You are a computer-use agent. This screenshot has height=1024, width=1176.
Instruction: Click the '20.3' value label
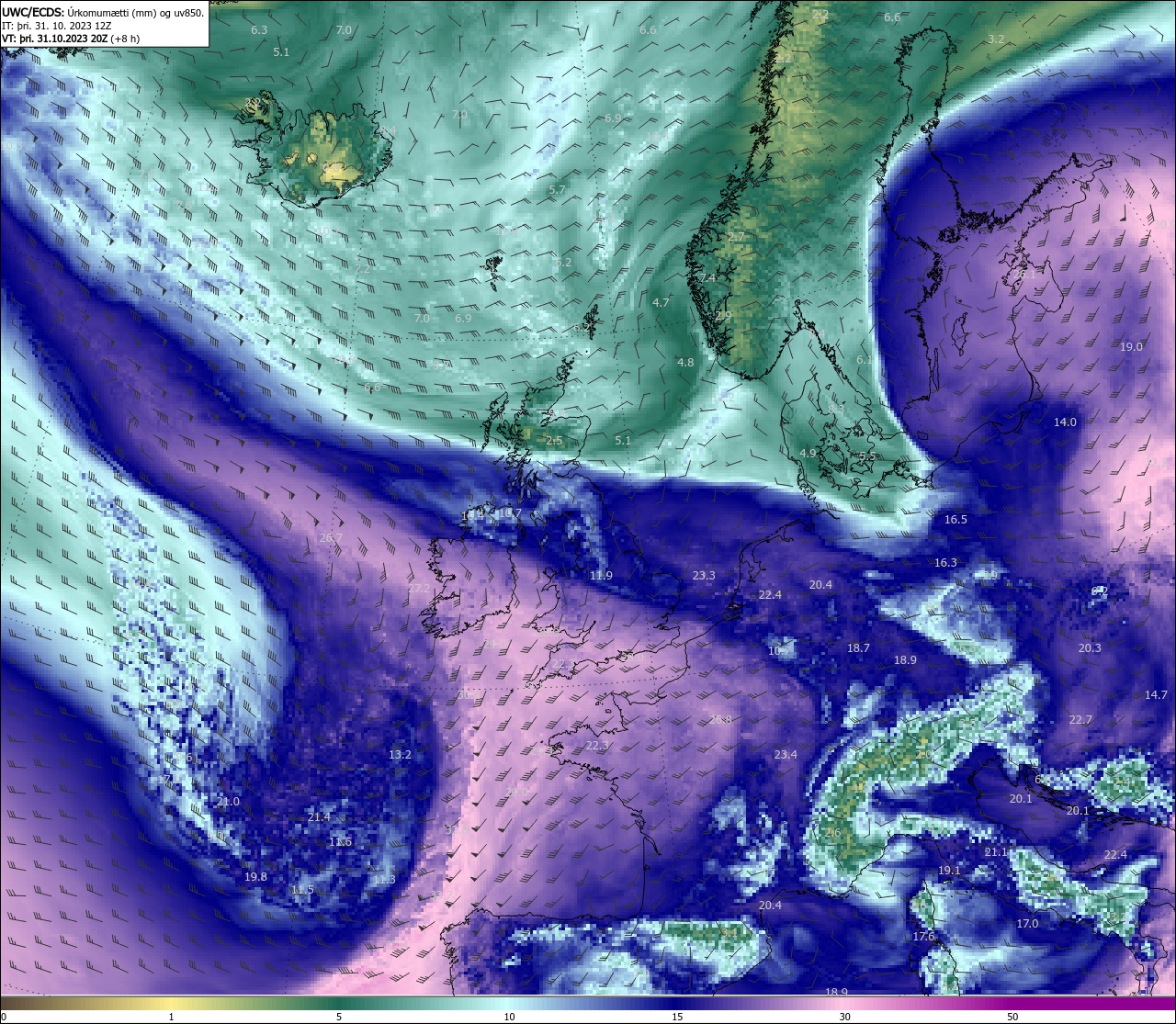point(1090,648)
